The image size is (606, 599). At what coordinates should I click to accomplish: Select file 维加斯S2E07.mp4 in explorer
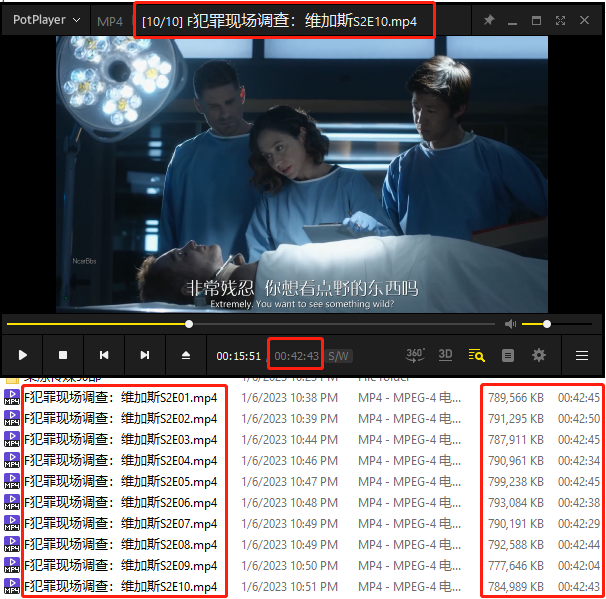click(x=121, y=524)
